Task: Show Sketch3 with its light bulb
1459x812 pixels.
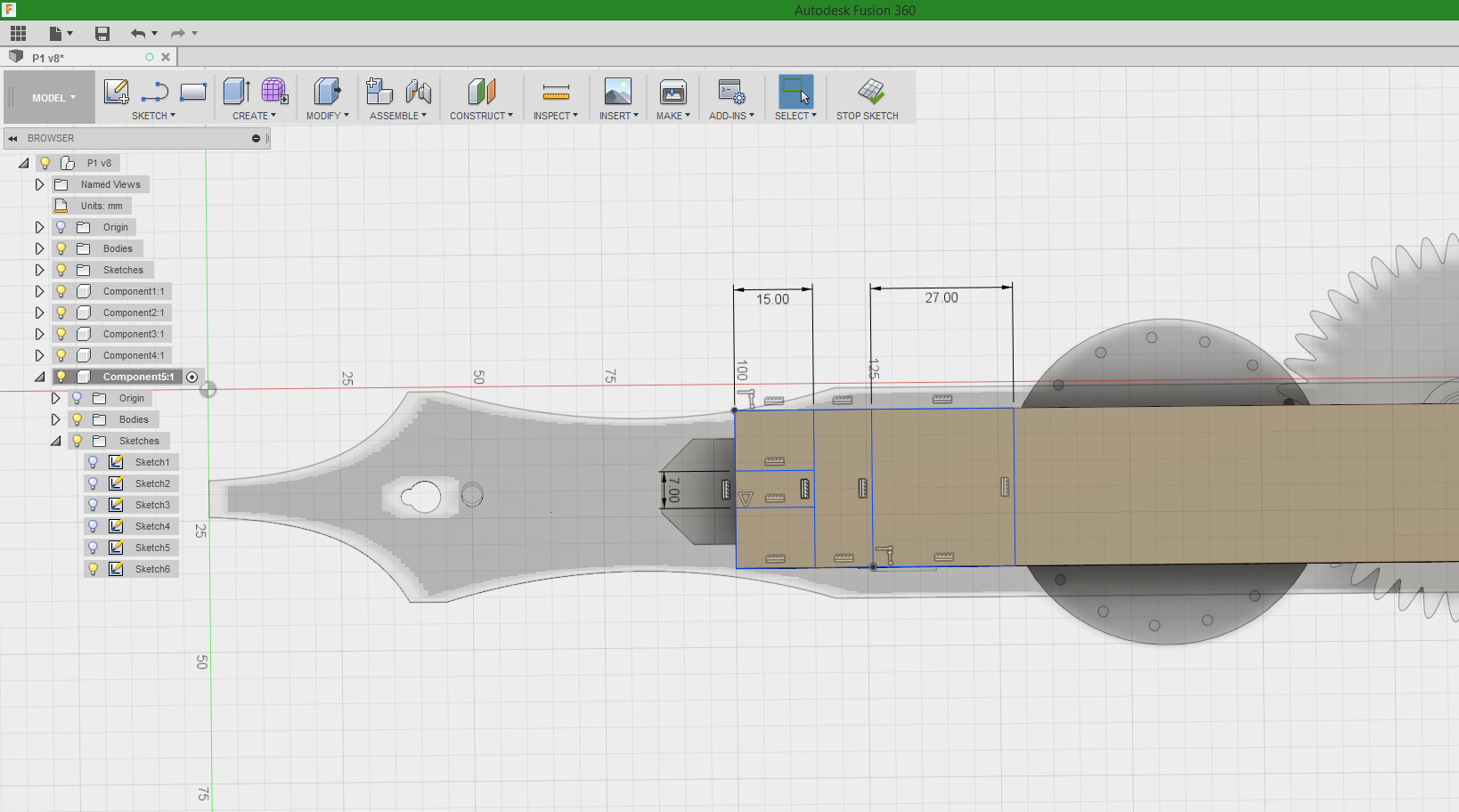Action: [x=93, y=505]
